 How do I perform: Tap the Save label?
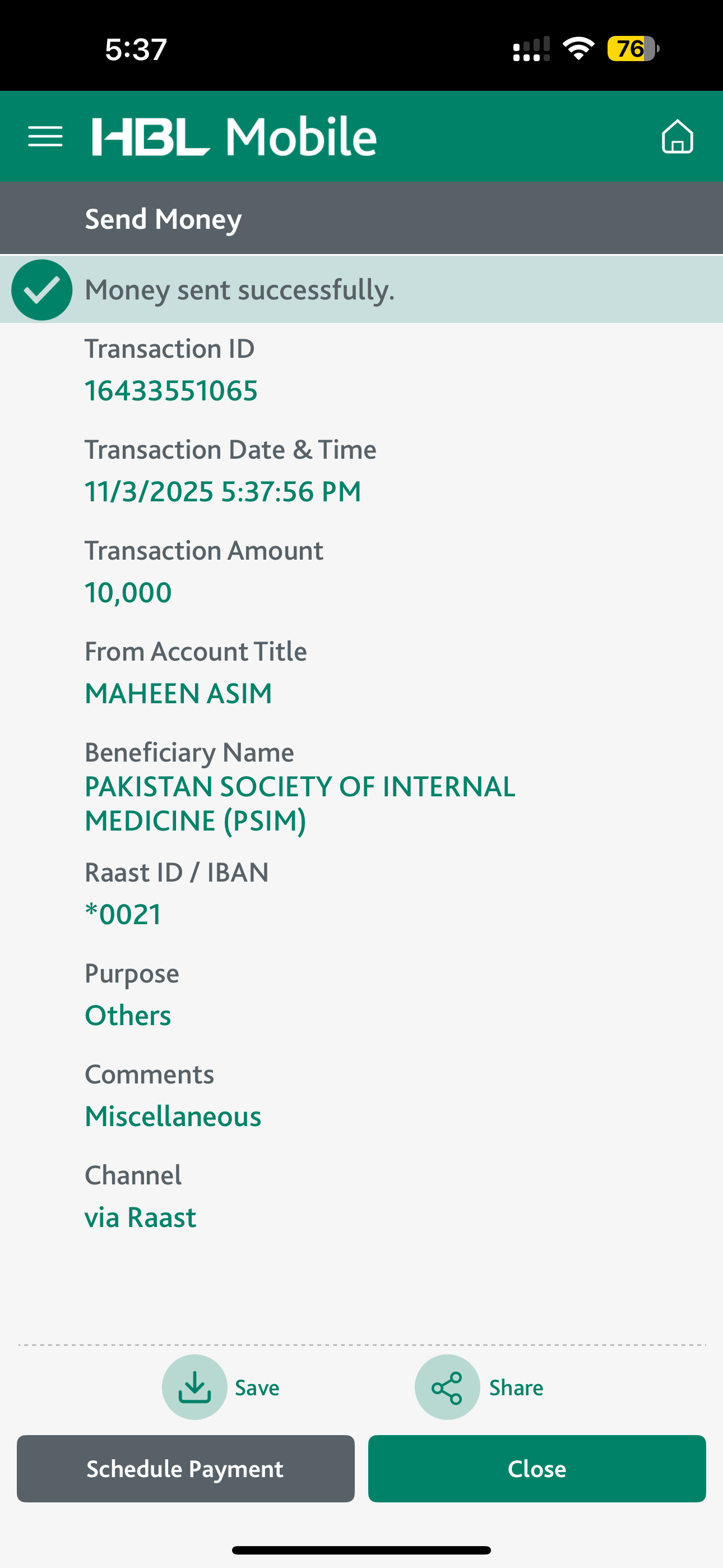[x=257, y=1388]
